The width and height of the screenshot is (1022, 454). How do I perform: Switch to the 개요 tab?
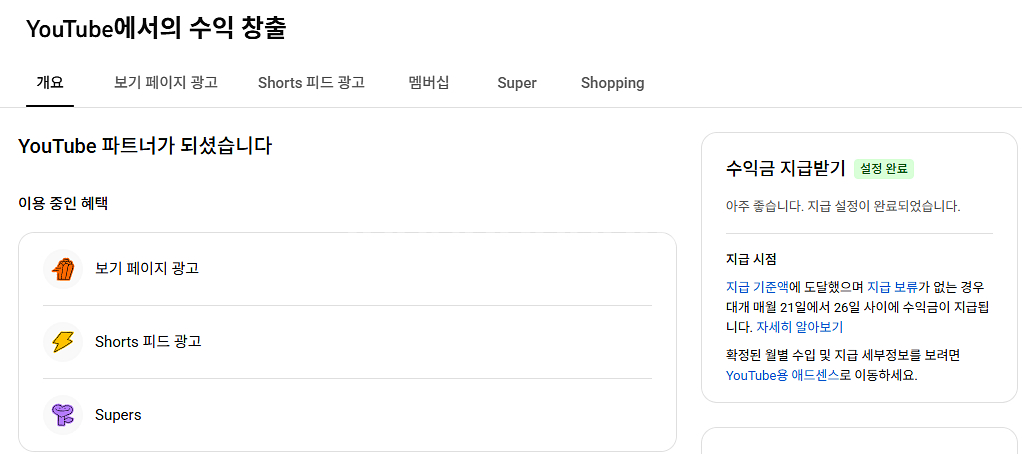tap(50, 83)
